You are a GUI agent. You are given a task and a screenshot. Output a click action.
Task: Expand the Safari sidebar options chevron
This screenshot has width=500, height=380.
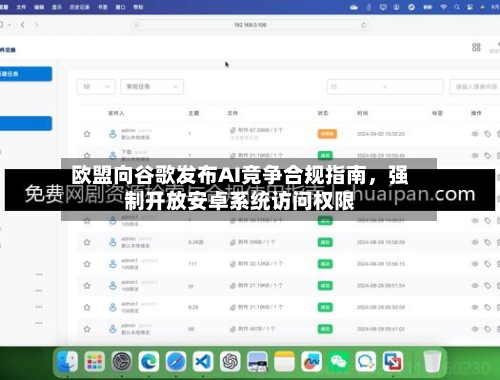pos(10,25)
